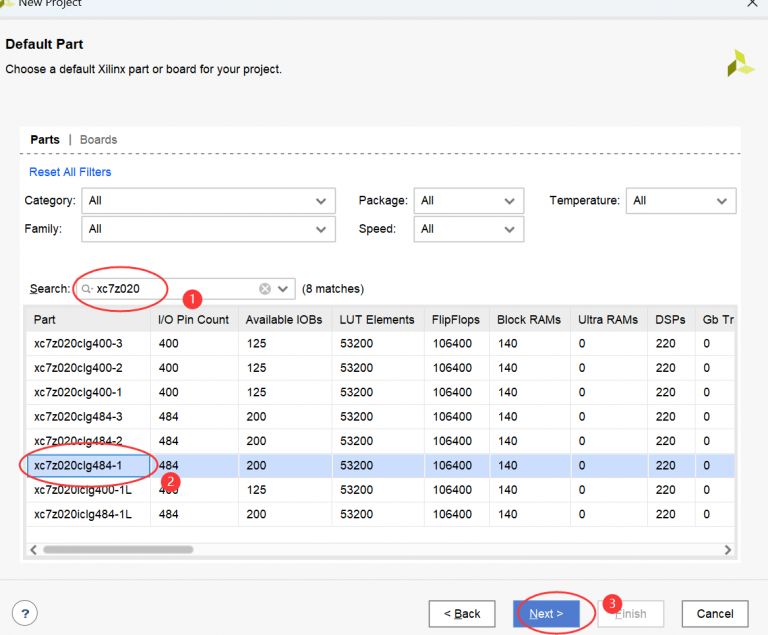Click the help question mark icon
Screen dimensions: 768x635
pos(25,613)
